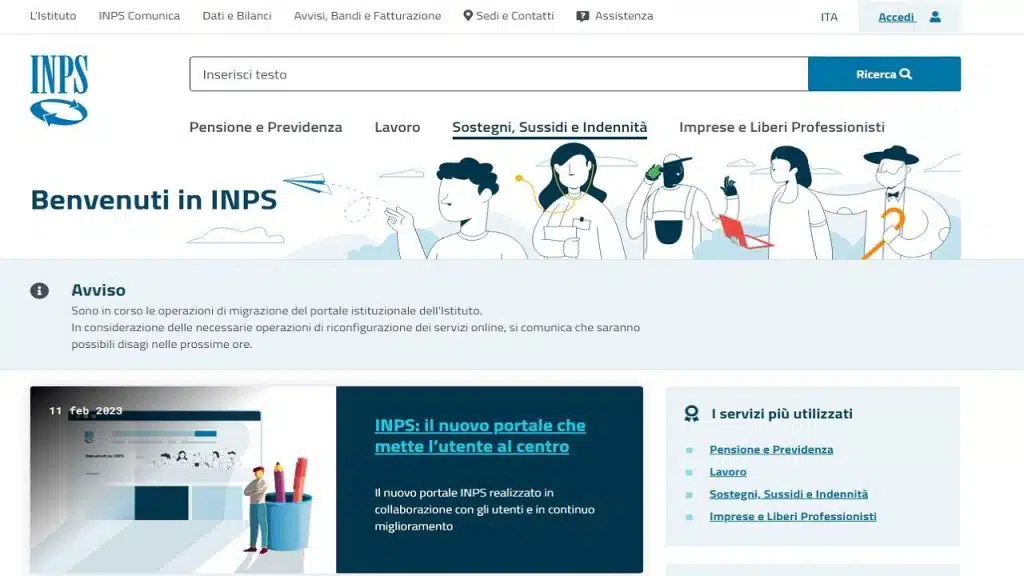Viewport: 1024px width, 576px height.
Task: Open the Dati e Bilanci menu
Action: tap(236, 16)
